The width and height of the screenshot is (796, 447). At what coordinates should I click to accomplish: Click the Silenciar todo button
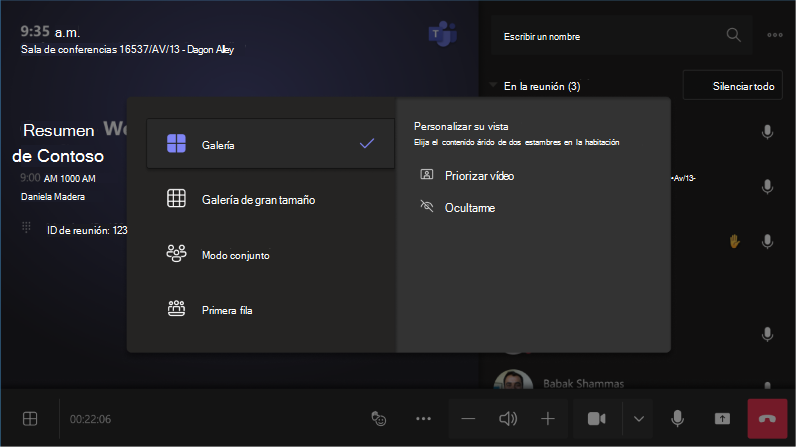click(733, 85)
